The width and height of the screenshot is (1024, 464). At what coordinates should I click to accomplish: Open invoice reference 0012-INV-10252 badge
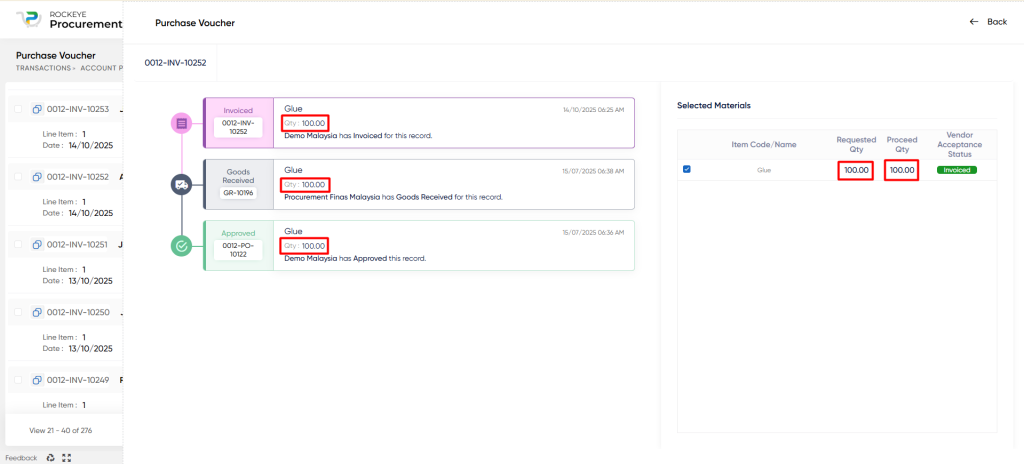pyautogui.click(x=238, y=127)
